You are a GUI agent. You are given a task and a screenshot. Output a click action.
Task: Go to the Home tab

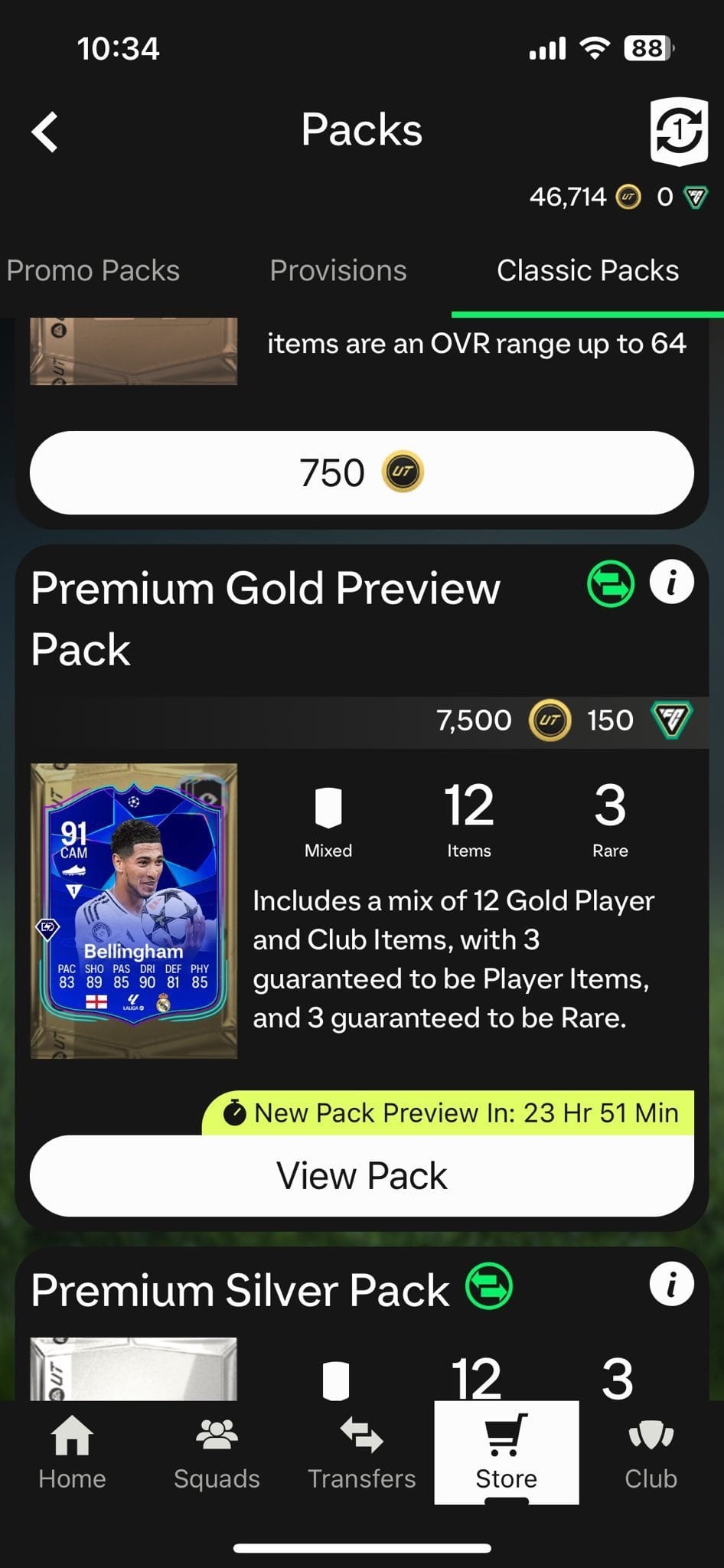point(72,1452)
